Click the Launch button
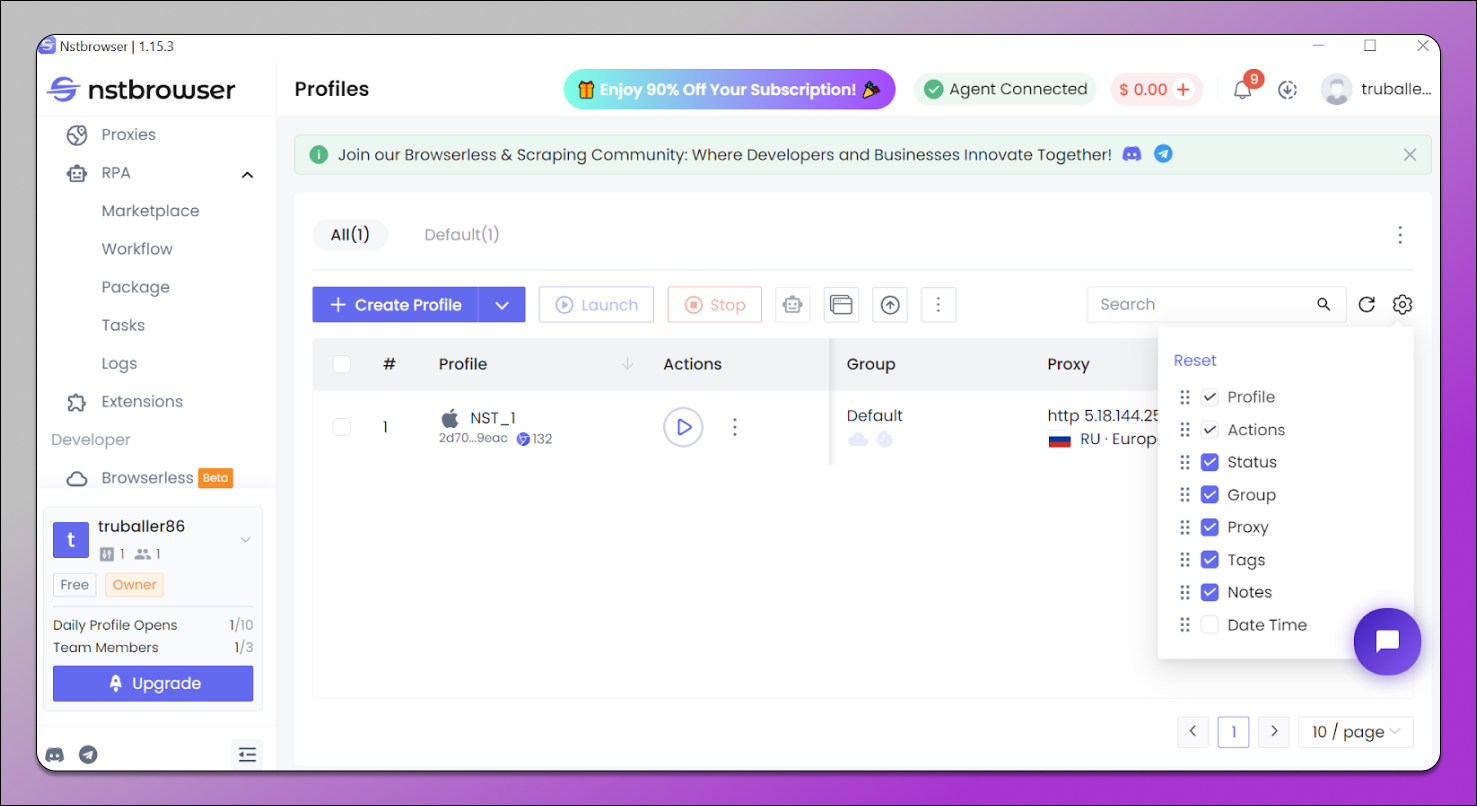This screenshot has width=1477, height=806. point(596,305)
